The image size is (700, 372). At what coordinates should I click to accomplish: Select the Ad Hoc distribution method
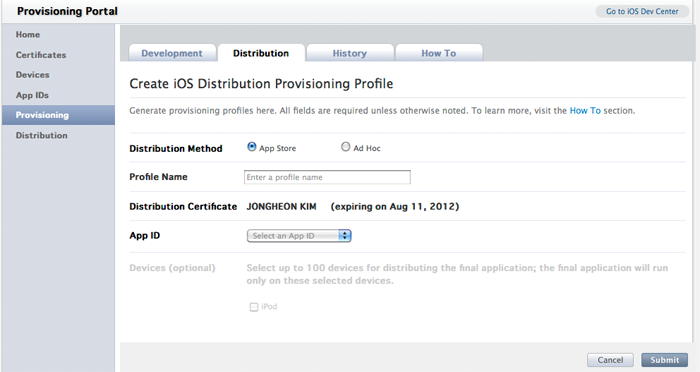point(346,146)
